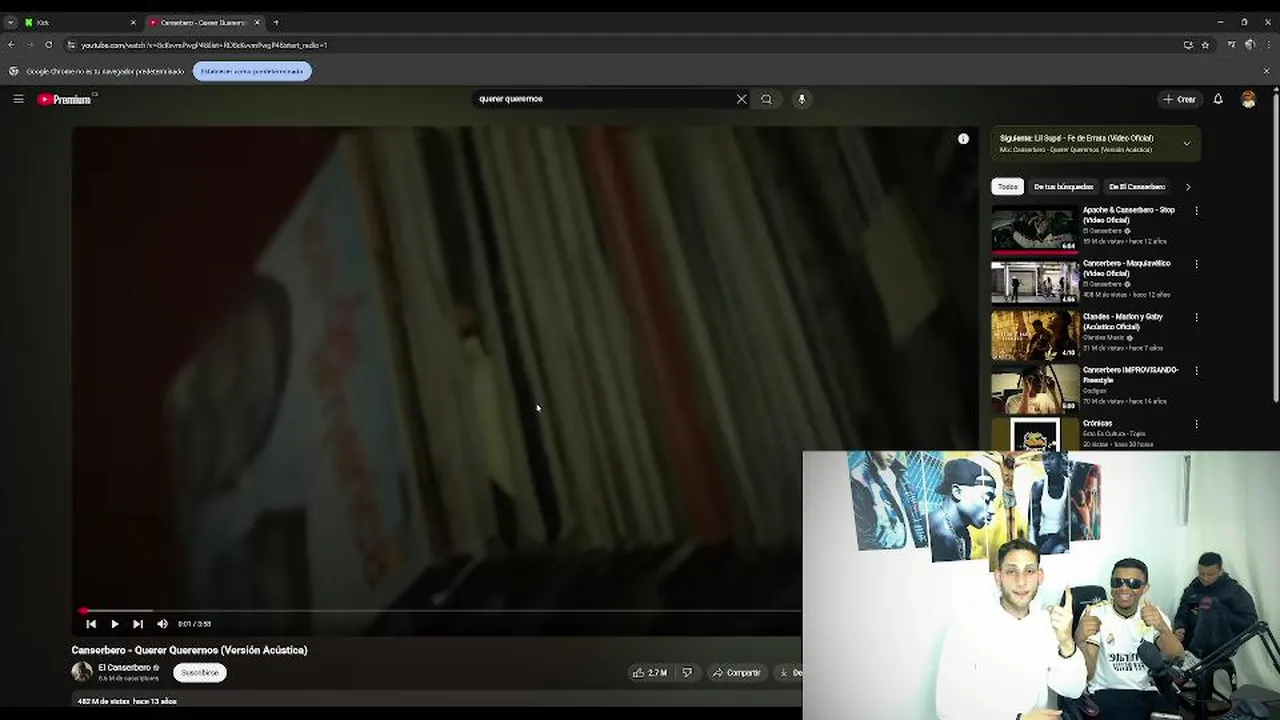The height and width of the screenshot is (720, 1280).
Task: Play the video
Action: pyautogui.click(x=114, y=624)
